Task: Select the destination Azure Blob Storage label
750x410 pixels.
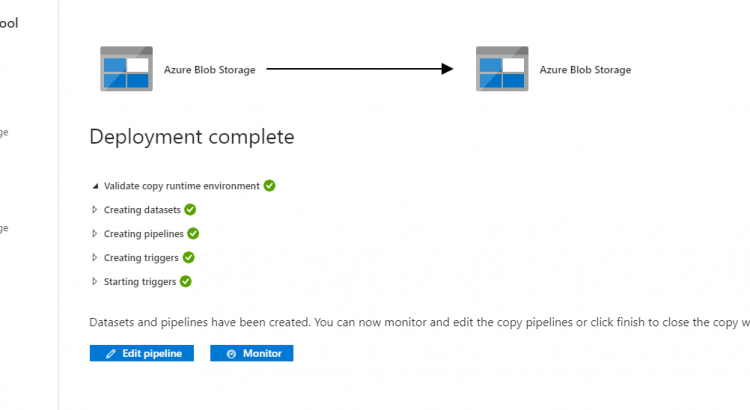Action: [x=585, y=70]
